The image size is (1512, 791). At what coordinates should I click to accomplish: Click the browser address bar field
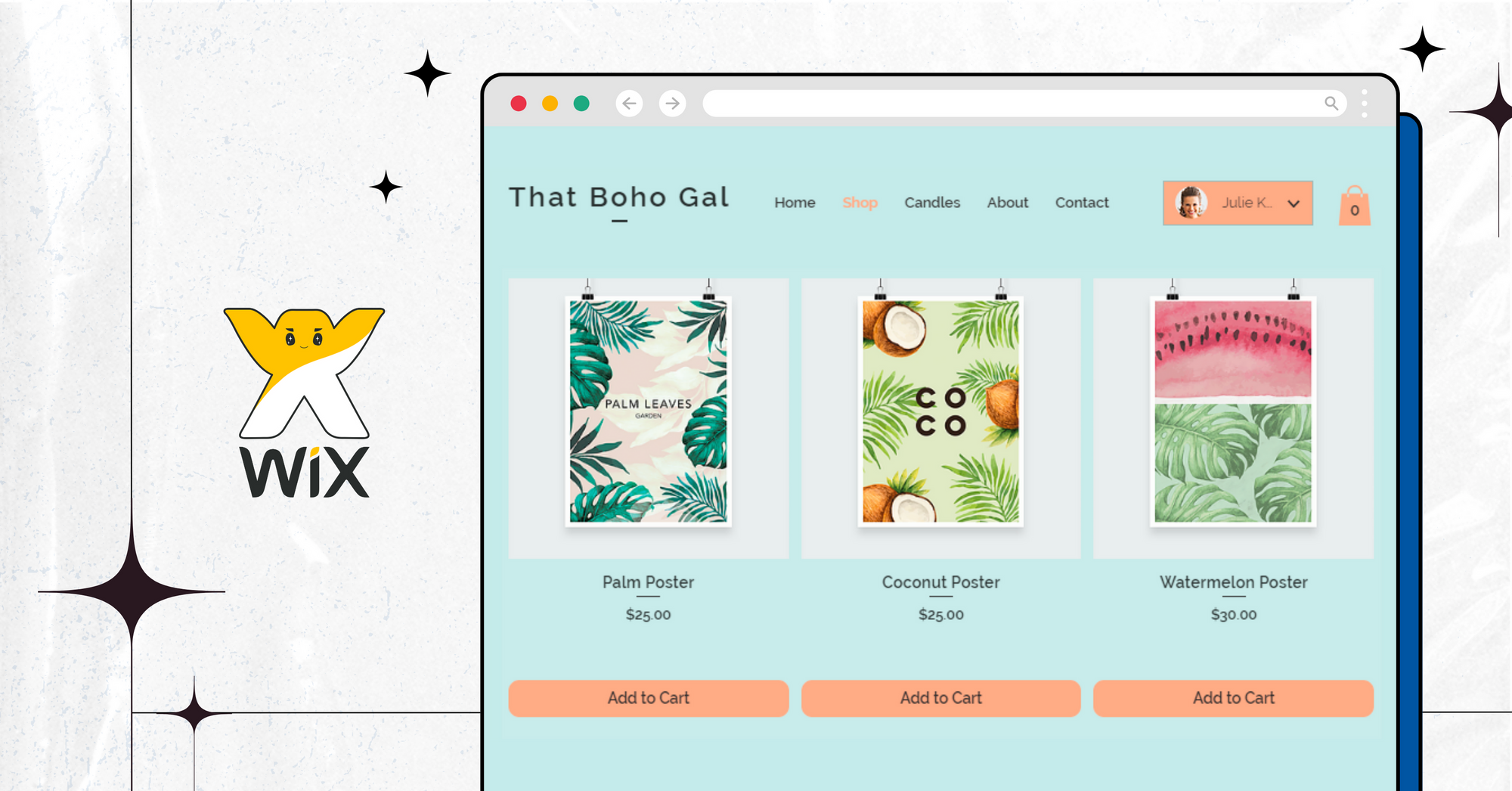click(1024, 104)
